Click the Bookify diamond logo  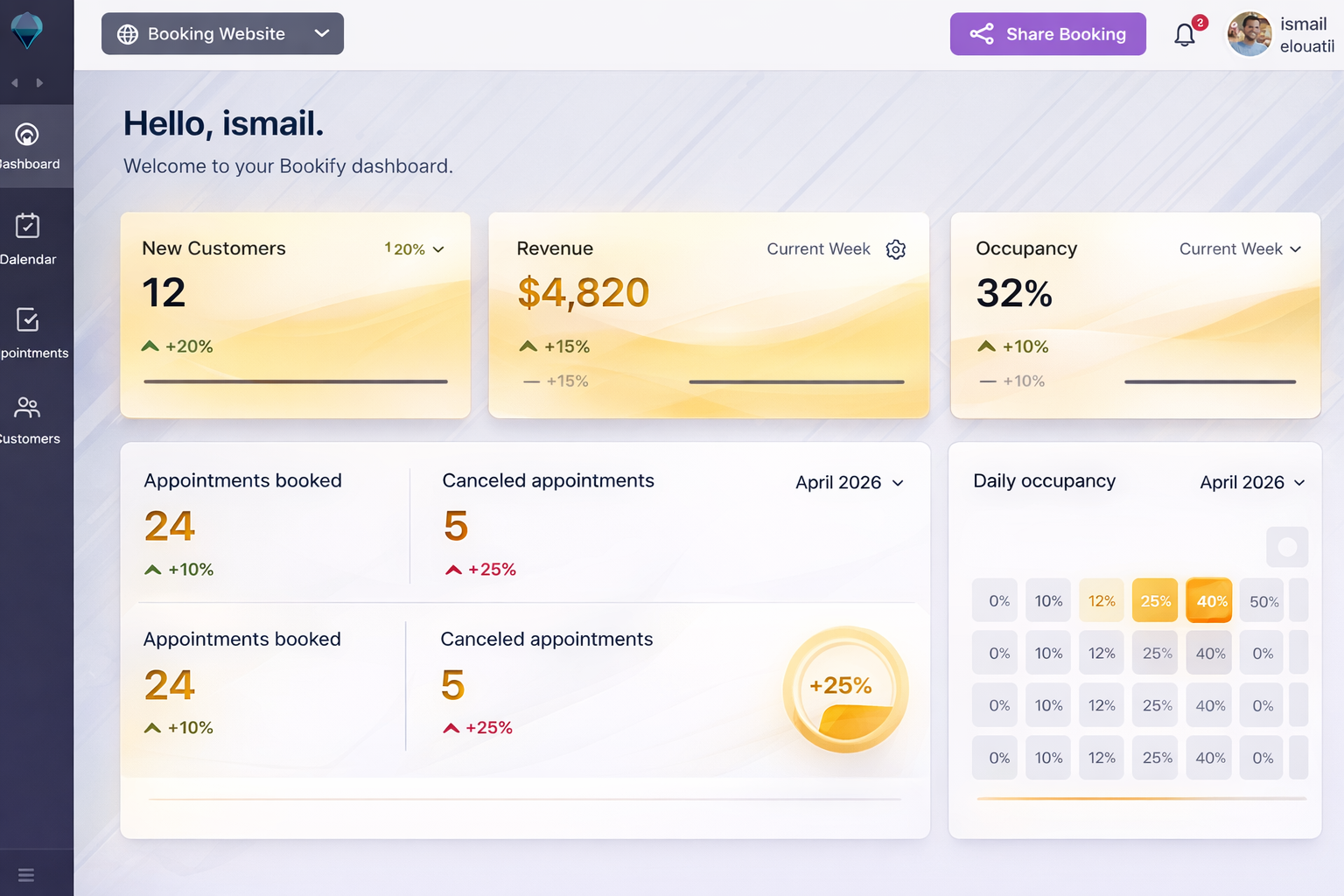pyautogui.click(x=29, y=29)
